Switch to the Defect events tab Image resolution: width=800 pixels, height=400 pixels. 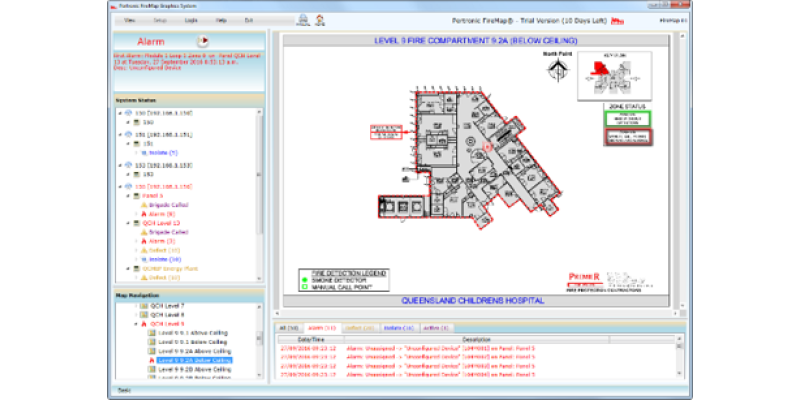(x=360, y=328)
